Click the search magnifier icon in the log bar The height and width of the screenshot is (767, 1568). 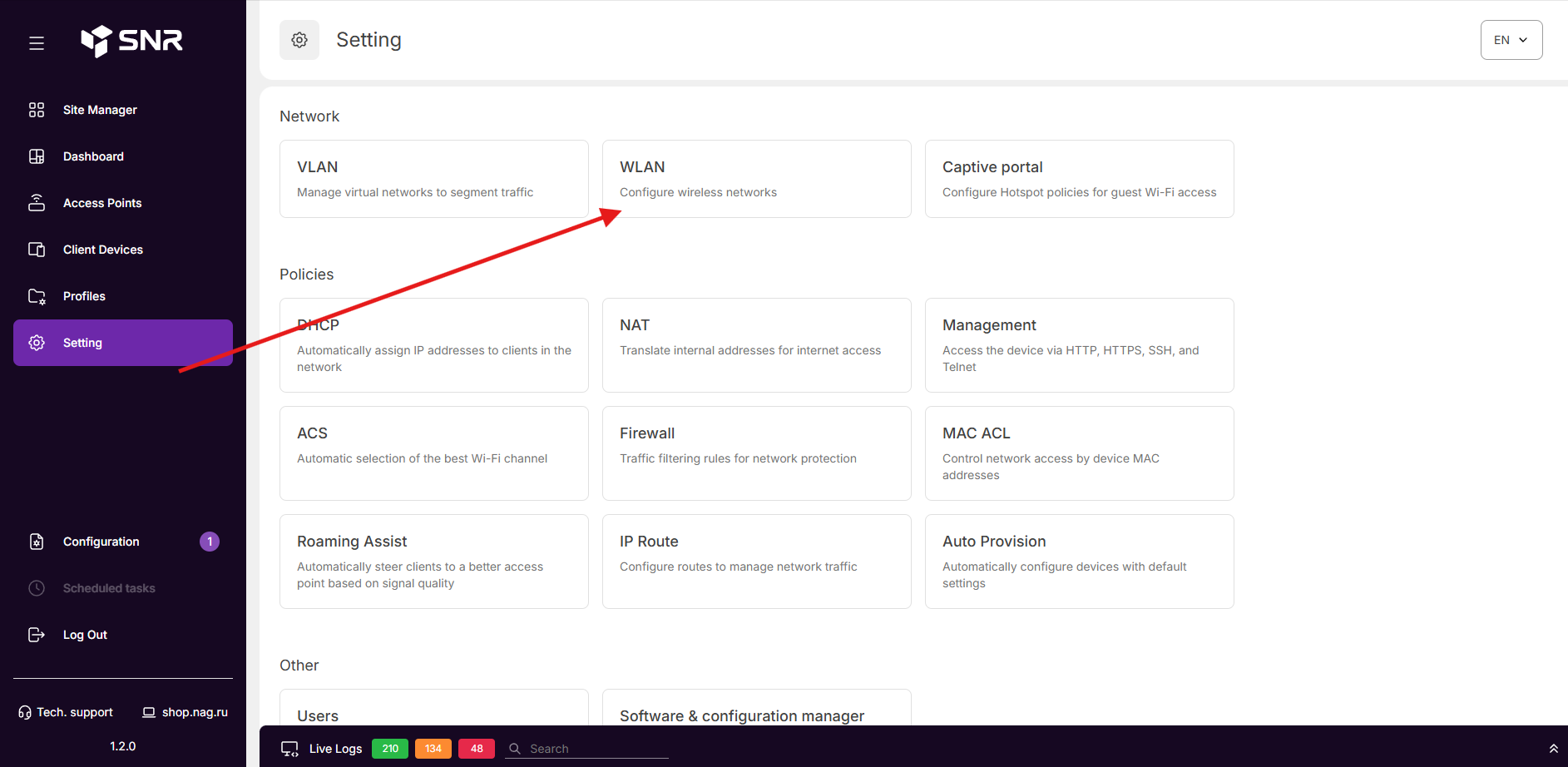point(515,749)
